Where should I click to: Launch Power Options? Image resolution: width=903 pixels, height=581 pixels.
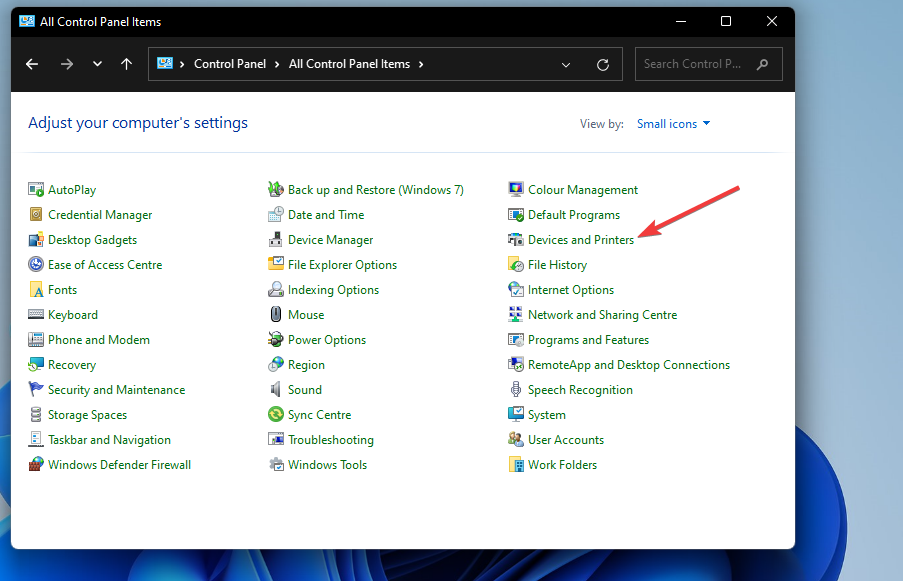326,339
